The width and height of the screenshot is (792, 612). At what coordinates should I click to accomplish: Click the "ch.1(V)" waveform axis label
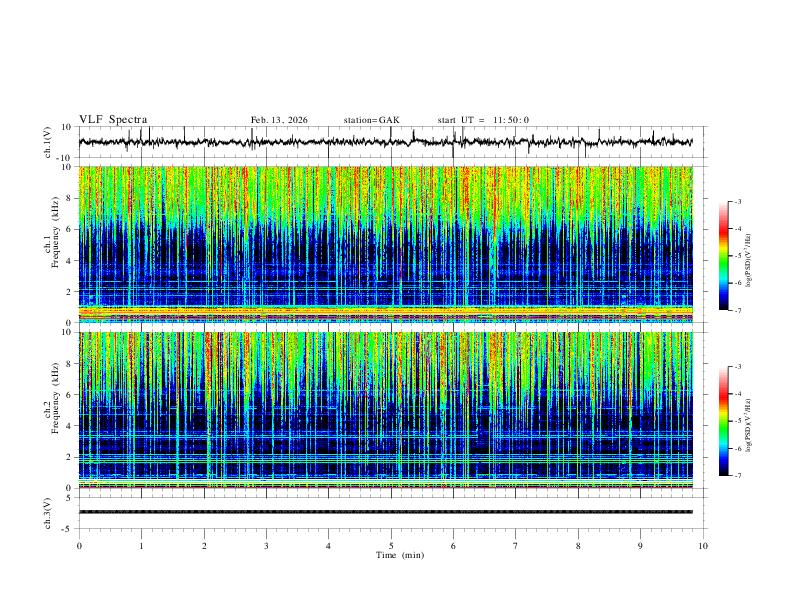coord(48,142)
